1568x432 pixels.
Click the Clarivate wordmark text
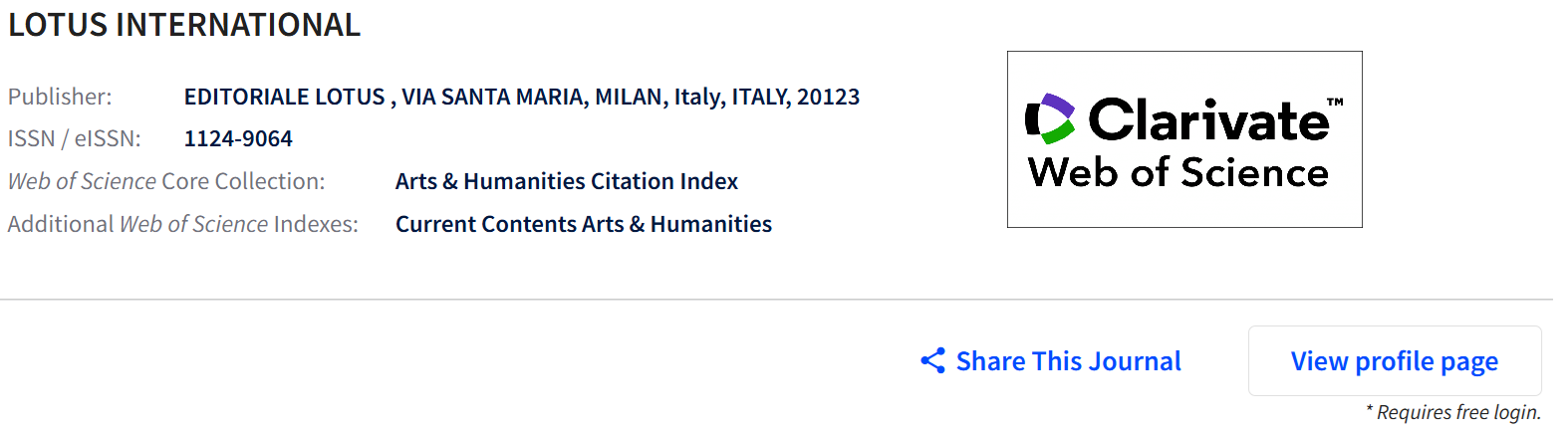point(1207,120)
